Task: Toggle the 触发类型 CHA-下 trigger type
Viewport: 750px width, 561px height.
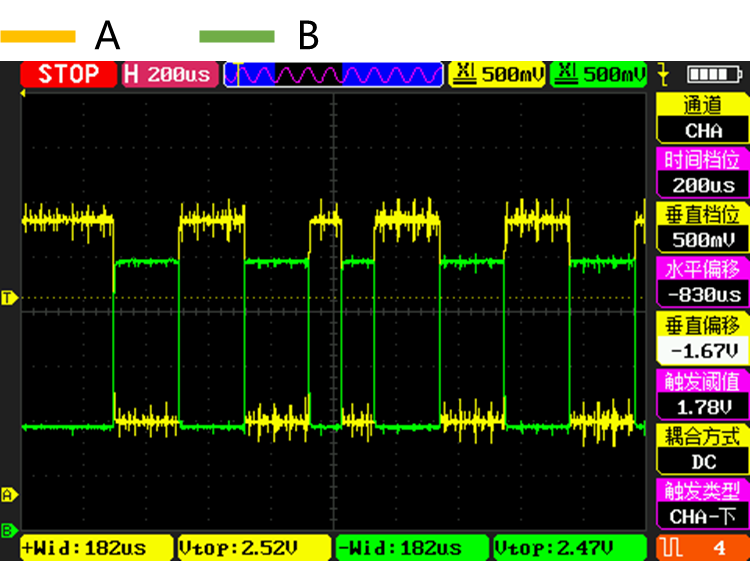Action: pos(702,504)
